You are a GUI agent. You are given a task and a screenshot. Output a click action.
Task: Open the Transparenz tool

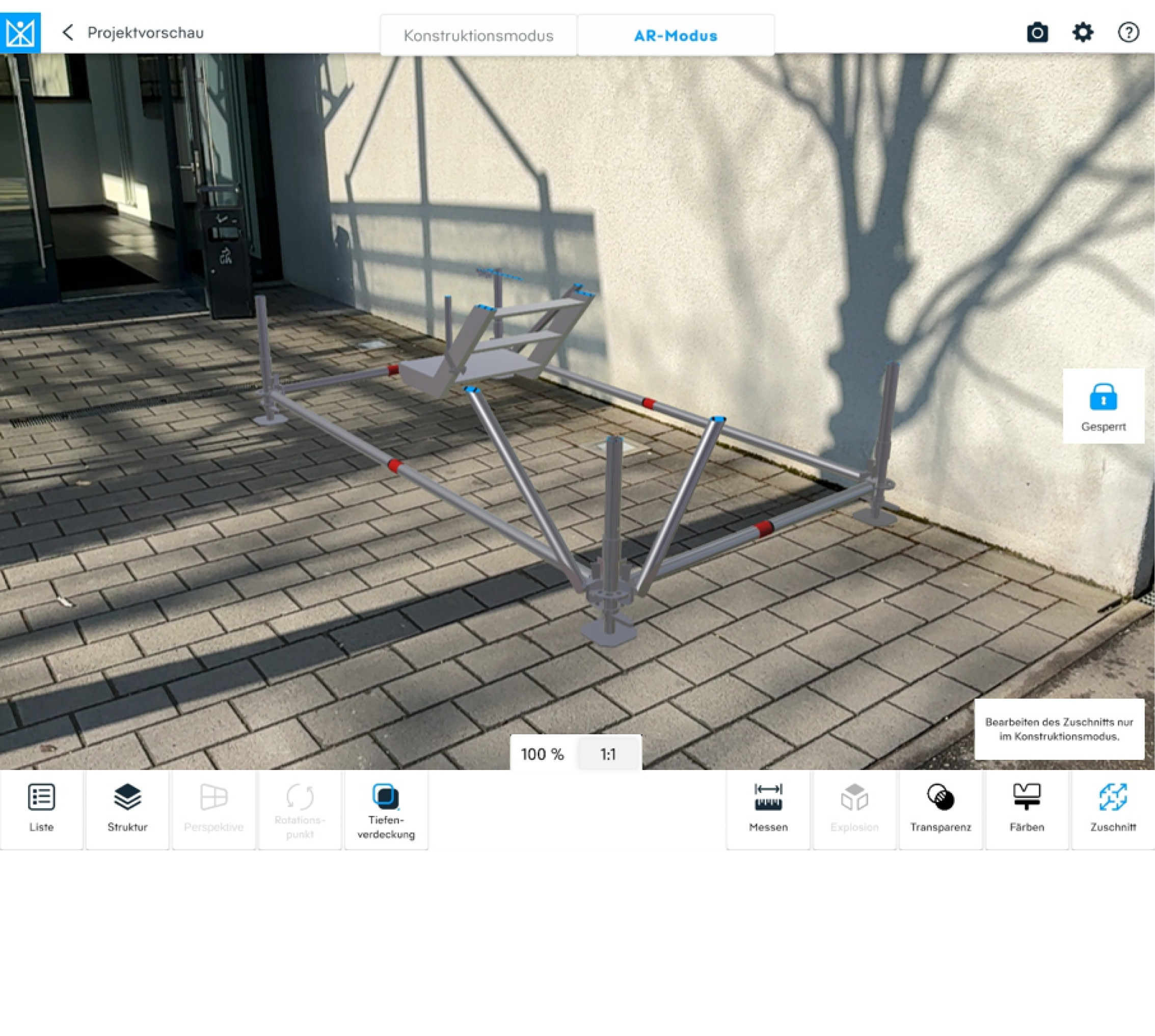tap(941, 810)
